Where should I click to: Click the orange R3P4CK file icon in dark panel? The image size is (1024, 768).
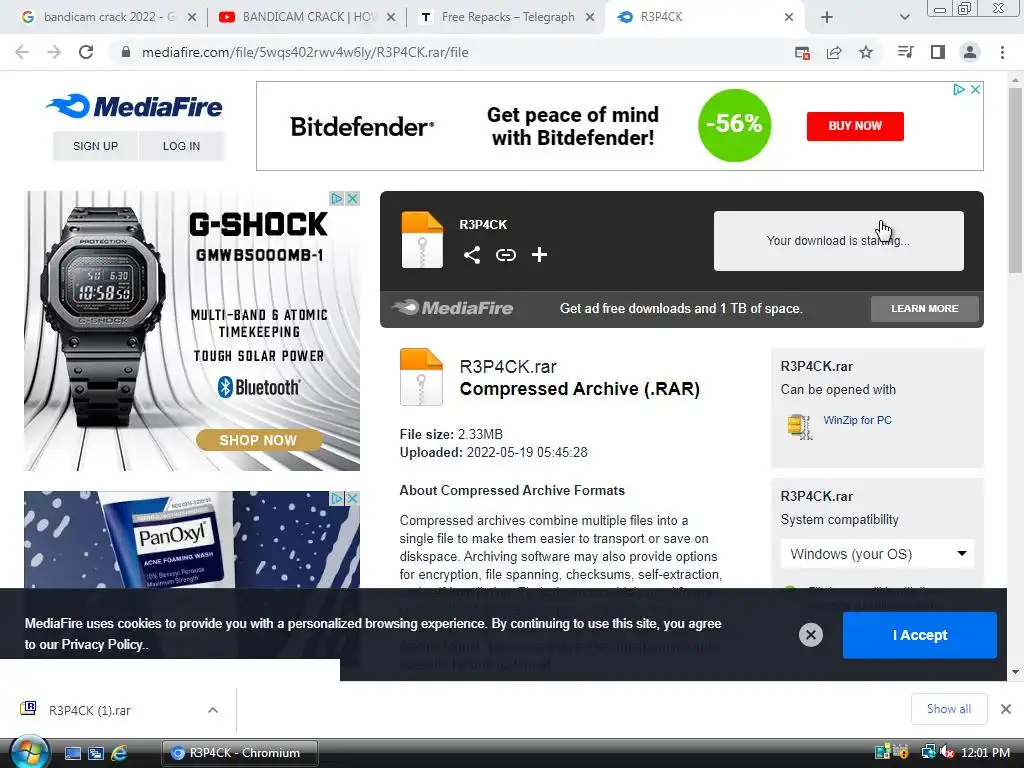coord(422,239)
